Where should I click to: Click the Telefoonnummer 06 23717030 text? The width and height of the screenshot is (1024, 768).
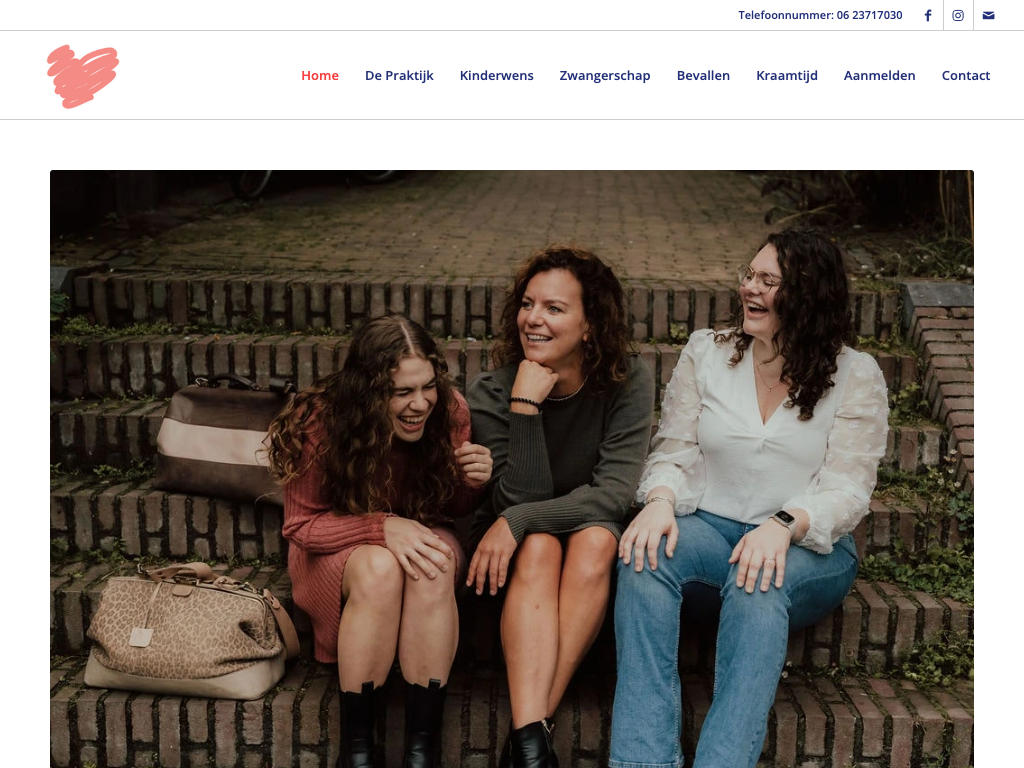[820, 15]
